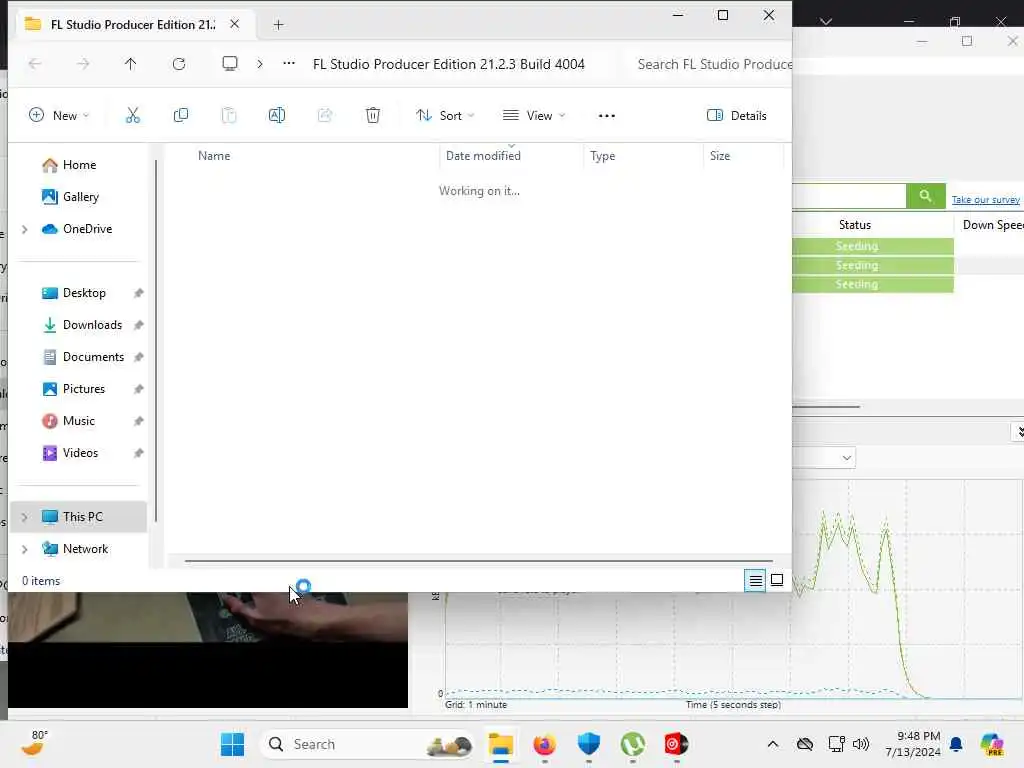Expand the This PC tree node
Image resolution: width=1024 pixels, height=768 pixels.
tap(25, 517)
